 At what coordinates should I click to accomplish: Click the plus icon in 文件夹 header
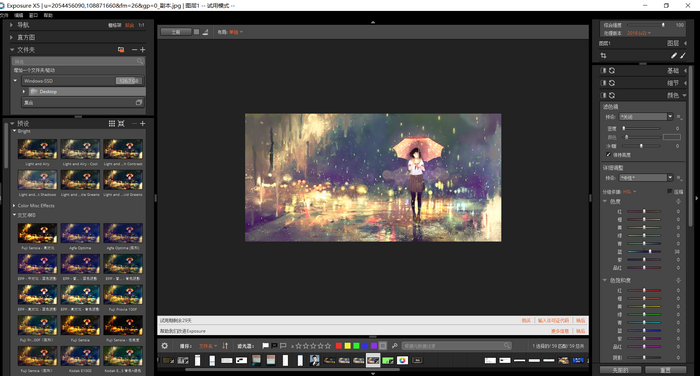[x=142, y=50]
